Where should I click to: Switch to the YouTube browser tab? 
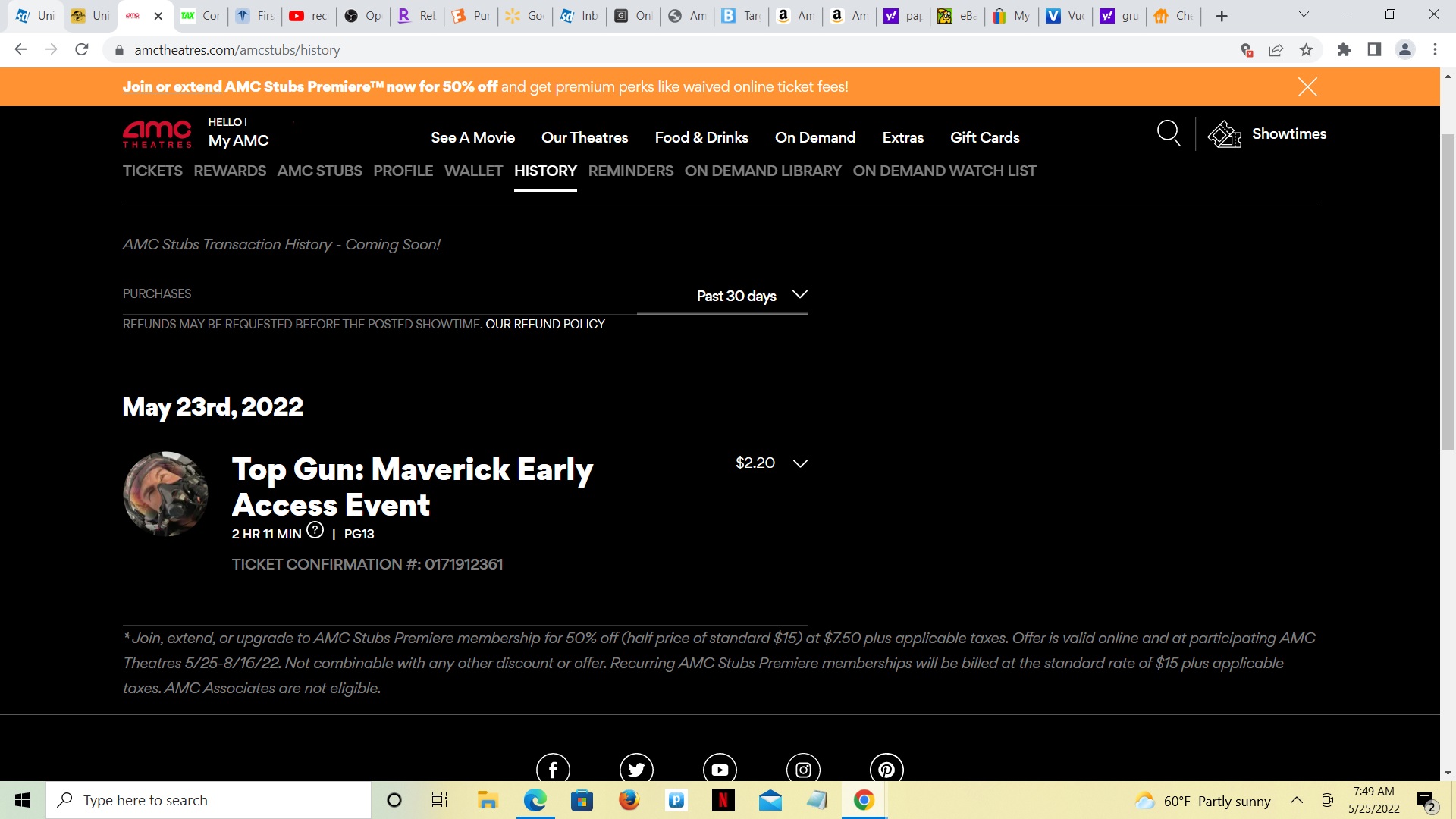(308, 16)
